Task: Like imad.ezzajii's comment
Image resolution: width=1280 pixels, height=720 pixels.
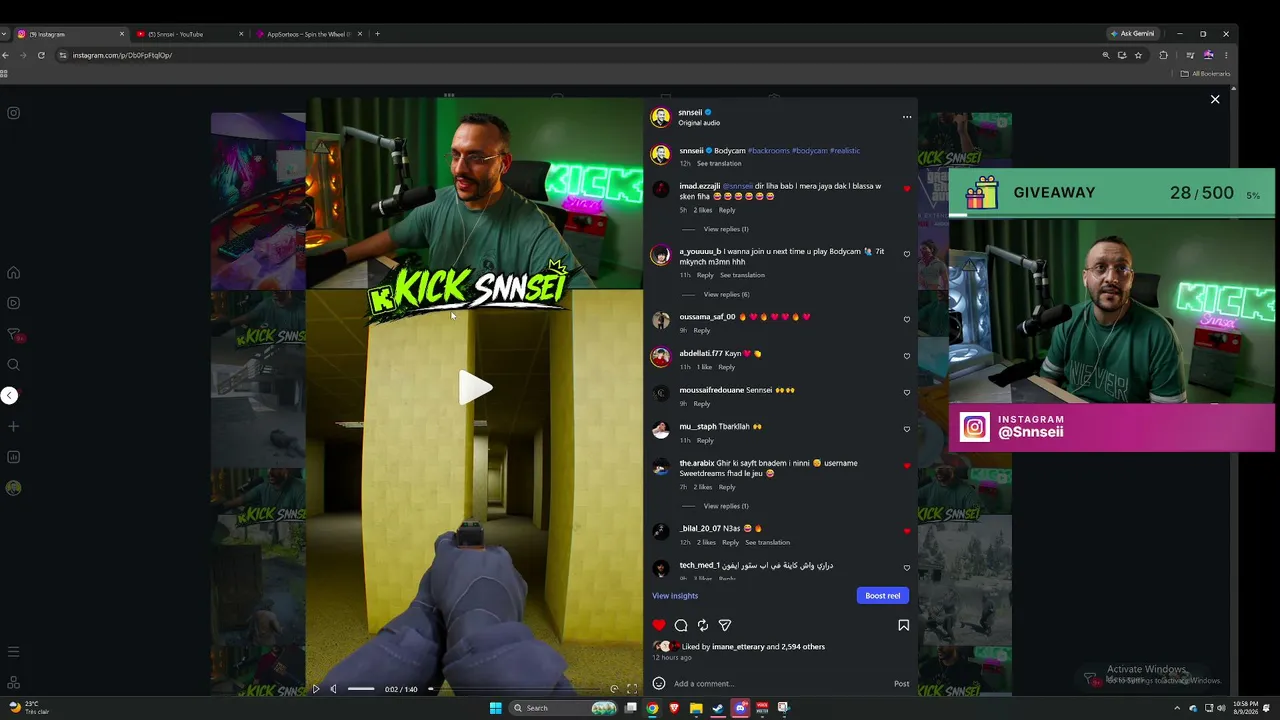Action: pos(907,189)
